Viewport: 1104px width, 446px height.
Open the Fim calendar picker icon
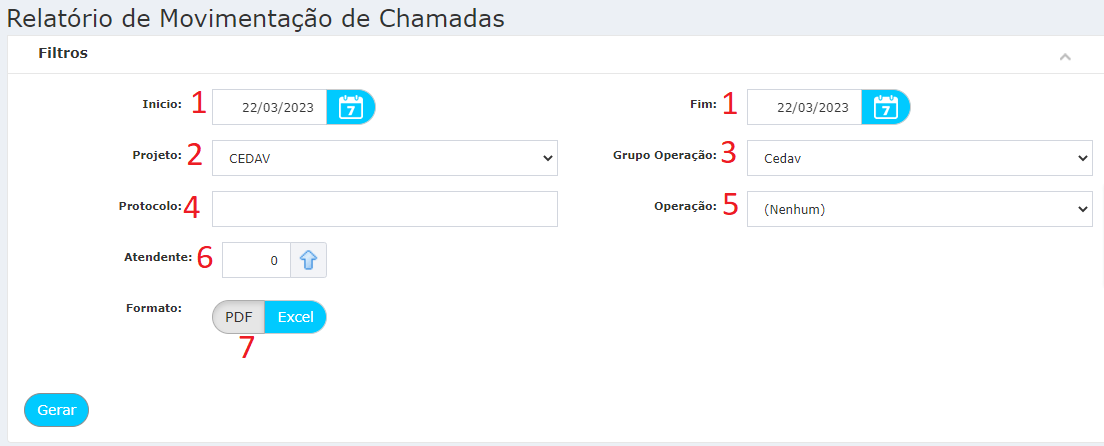click(885, 108)
